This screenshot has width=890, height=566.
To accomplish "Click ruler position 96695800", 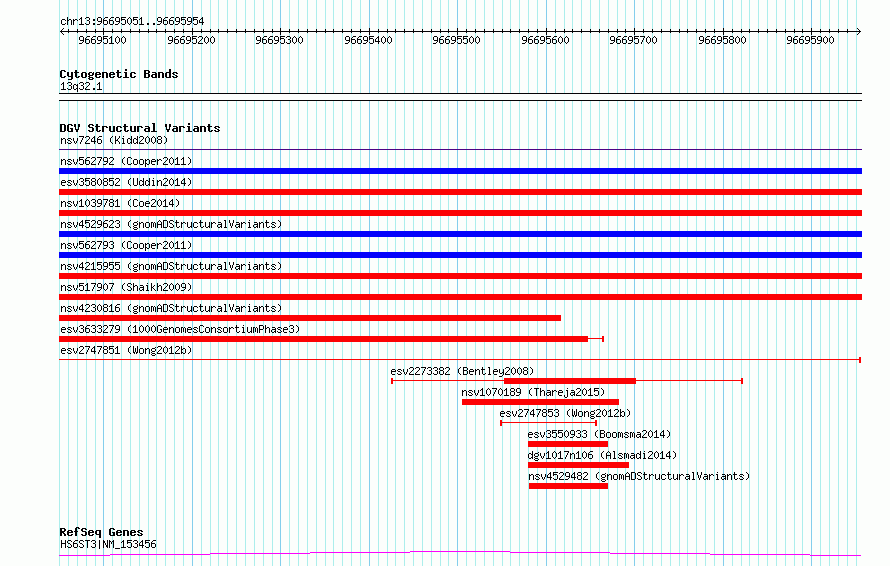I will point(723,40).
